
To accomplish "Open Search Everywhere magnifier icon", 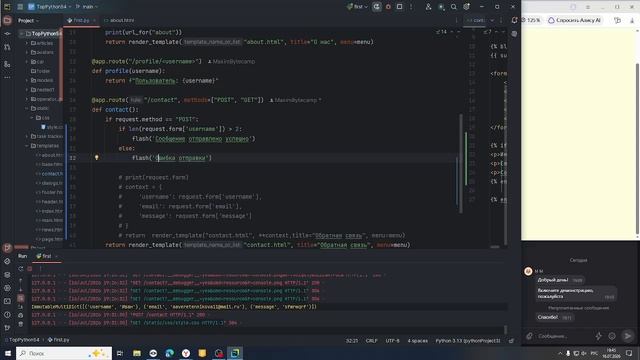I will pyautogui.click(x=454, y=7).
